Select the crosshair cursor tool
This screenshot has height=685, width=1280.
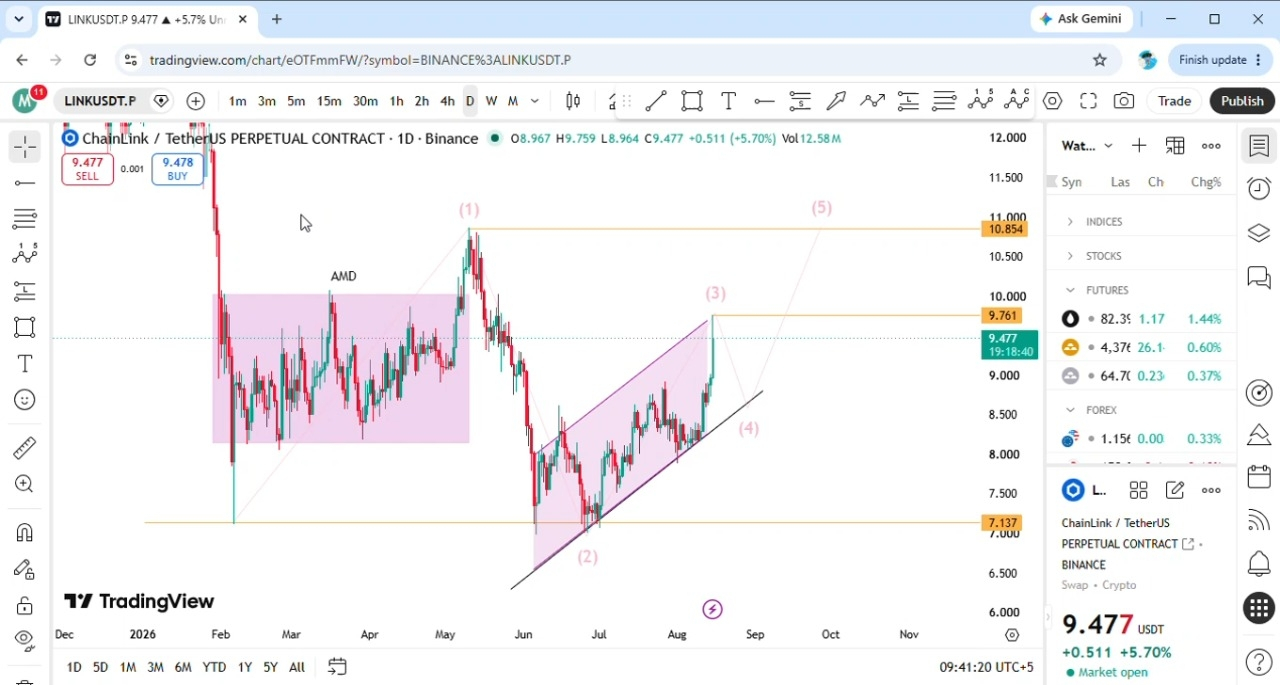pos(25,147)
